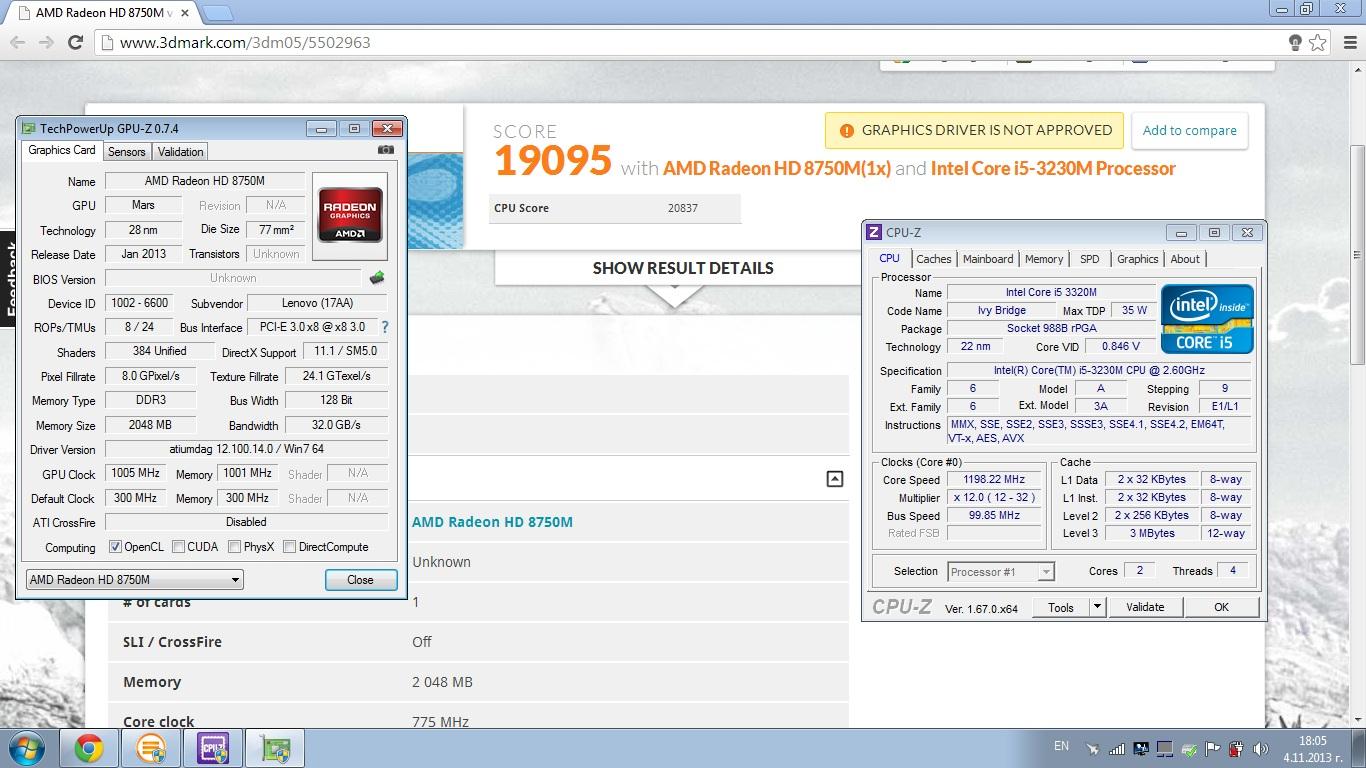Click the warning icon on driver not approved banner
The width and height of the screenshot is (1366, 768).
[x=846, y=131]
